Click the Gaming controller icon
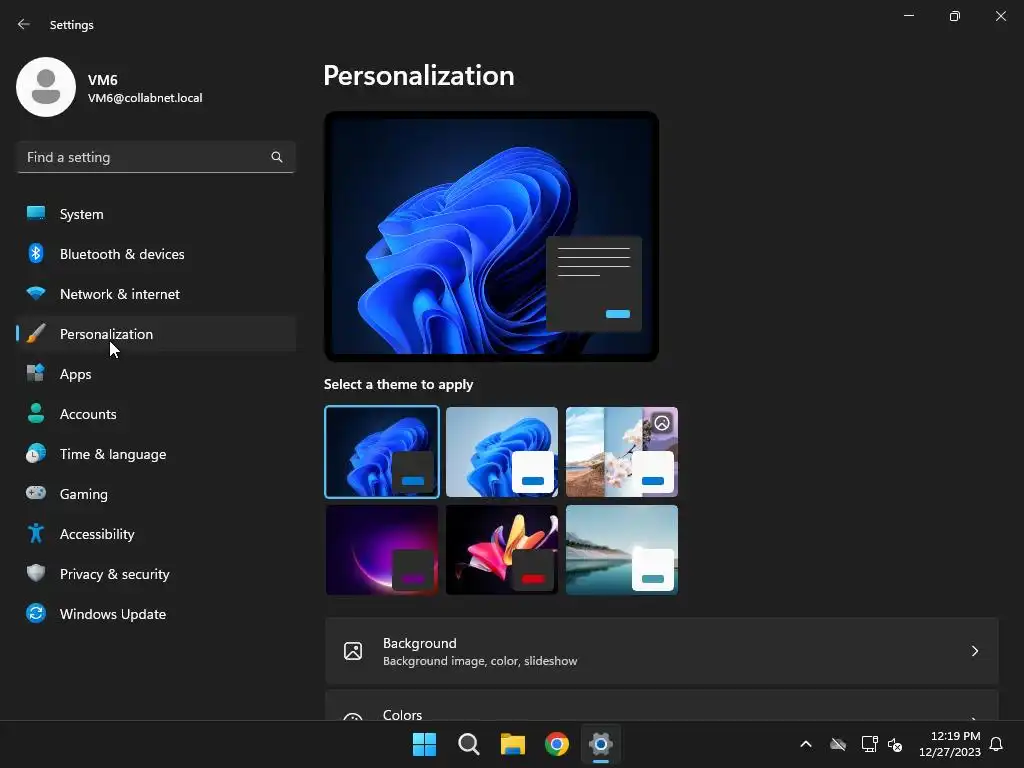The height and width of the screenshot is (768, 1024). [x=36, y=493]
